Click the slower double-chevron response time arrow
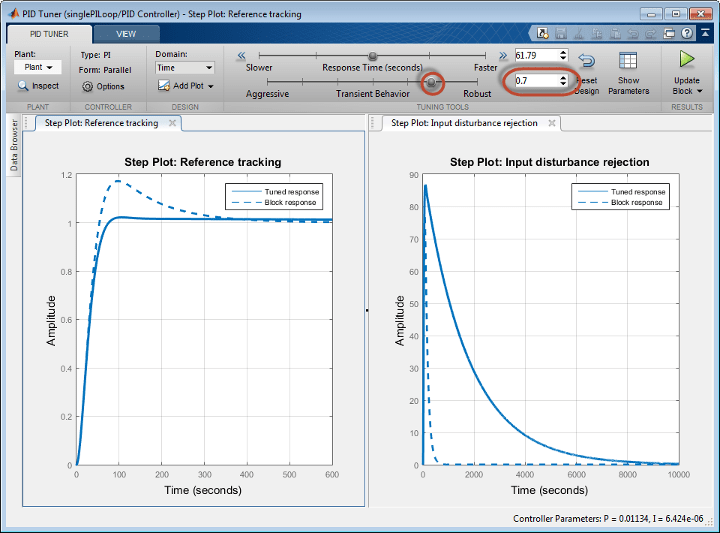The height and width of the screenshot is (533, 720). (242, 56)
